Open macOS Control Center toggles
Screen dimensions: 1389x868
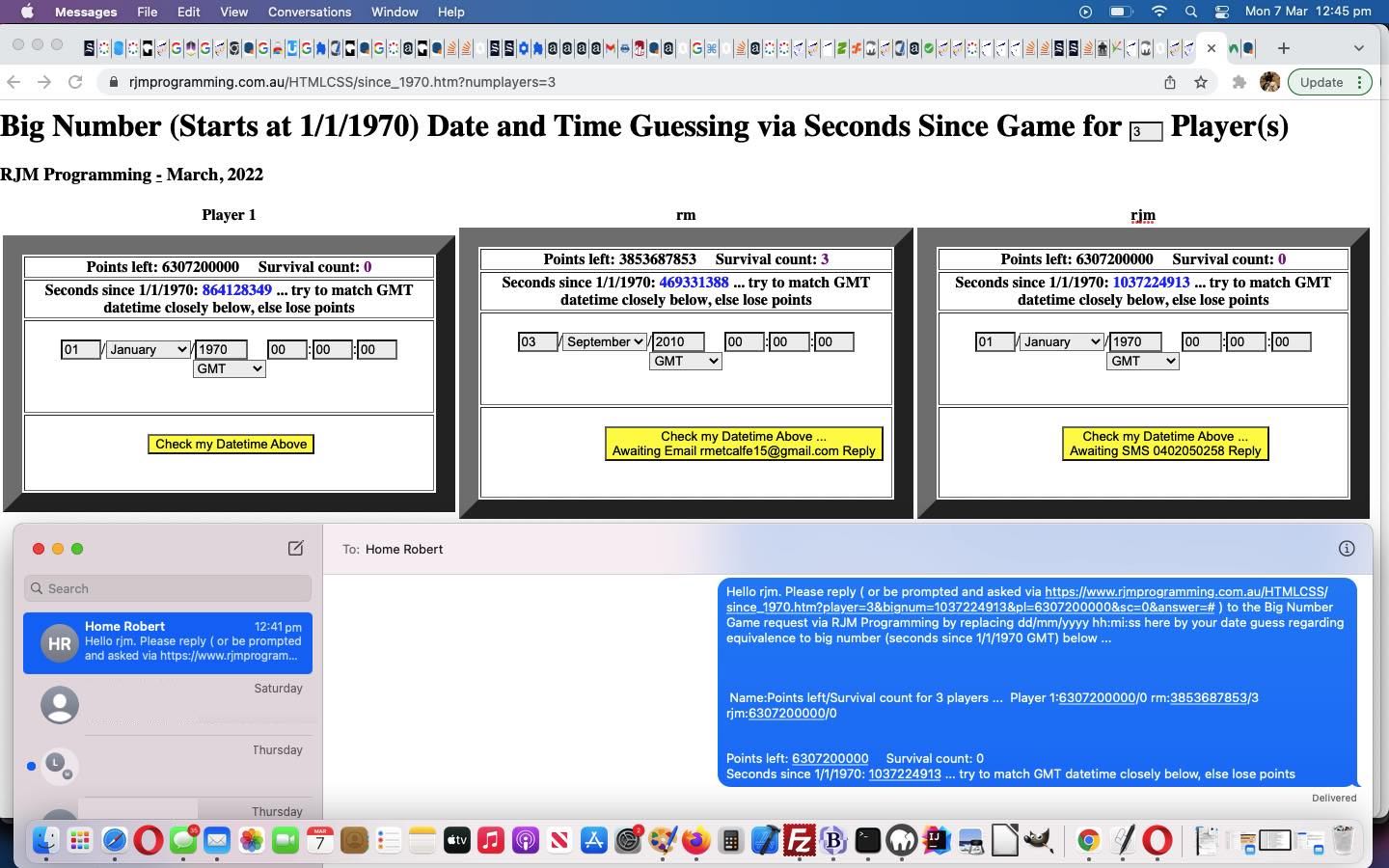click(1222, 12)
